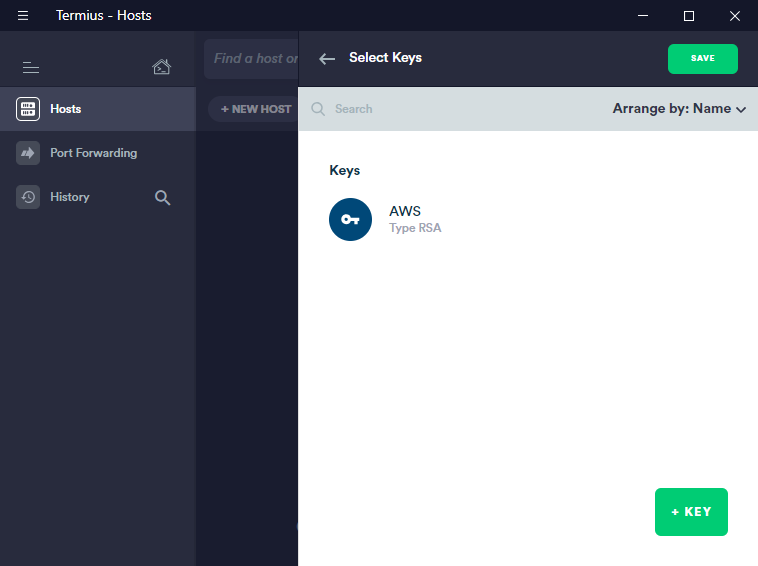This screenshot has width=758, height=566.
Task: Click the Keys section heading
Action: coord(345,170)
